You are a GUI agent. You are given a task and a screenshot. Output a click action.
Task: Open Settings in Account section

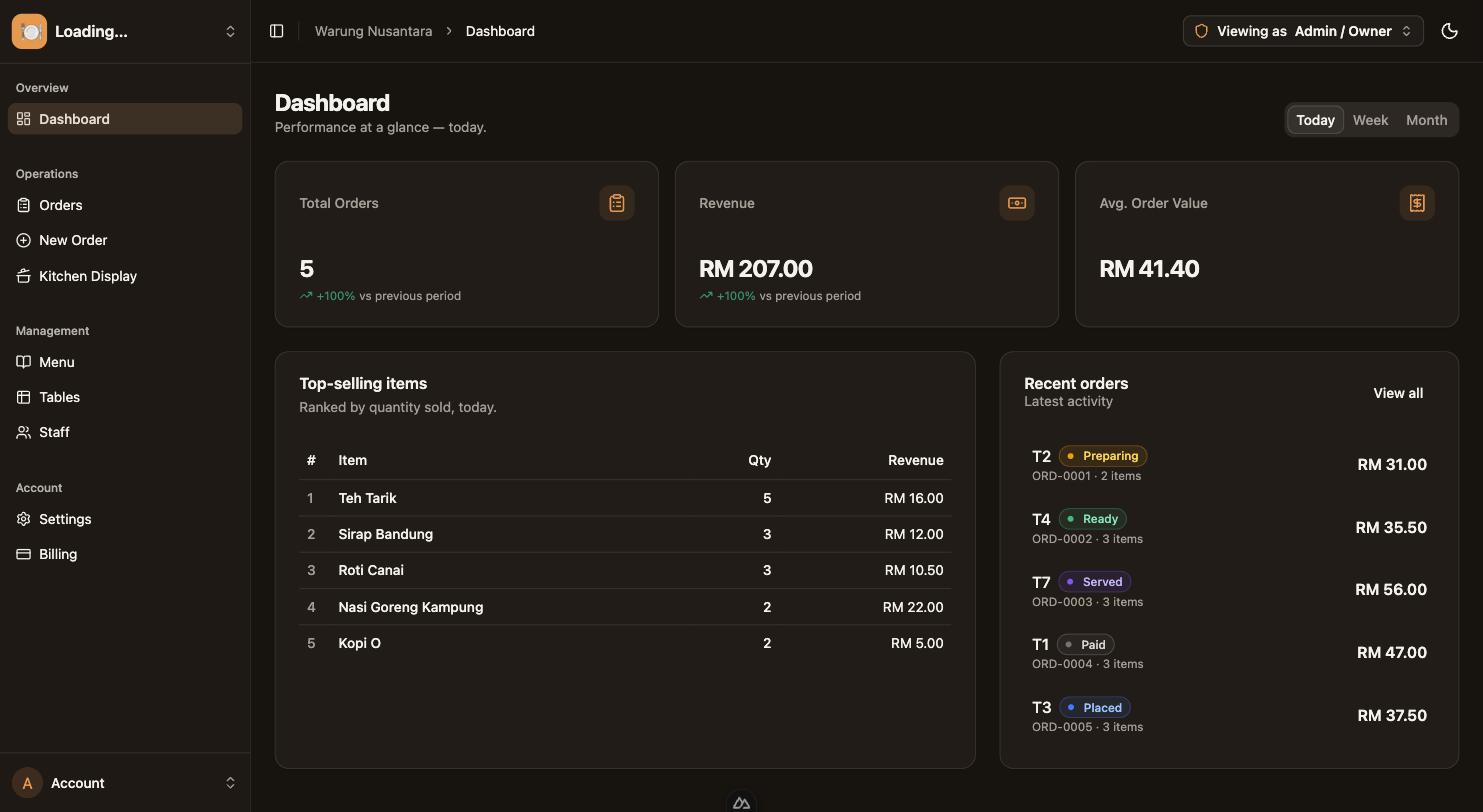pos(125,519)
